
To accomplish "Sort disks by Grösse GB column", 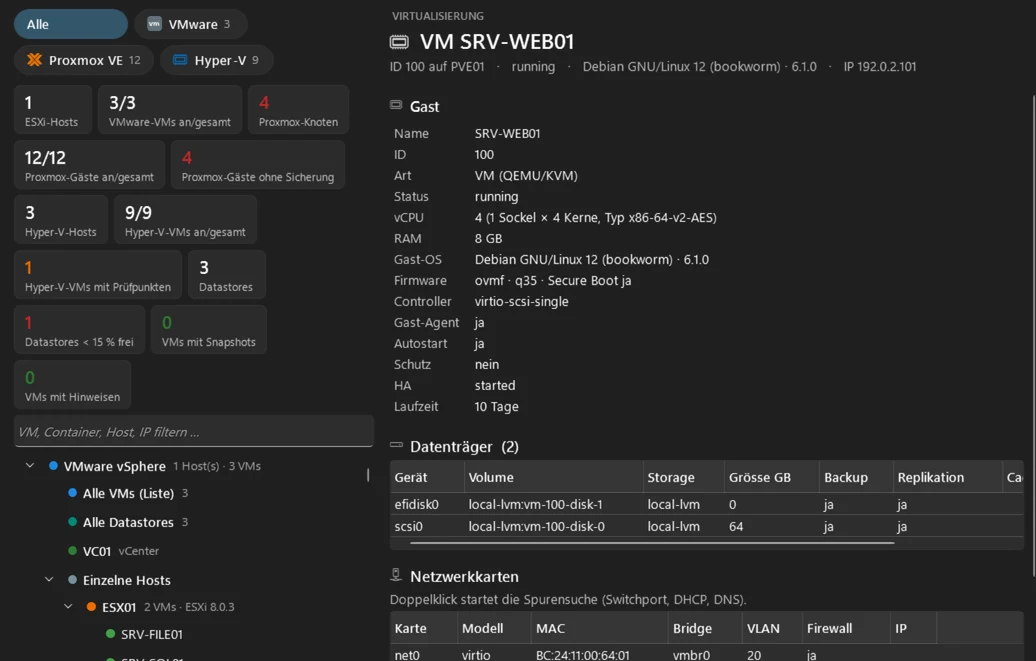I will [772, 477].
